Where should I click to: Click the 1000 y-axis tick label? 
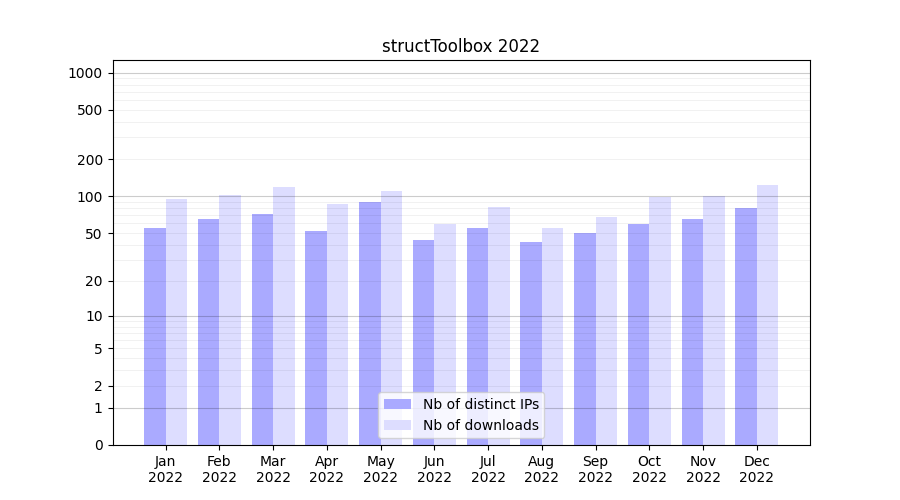click(85, 73)
